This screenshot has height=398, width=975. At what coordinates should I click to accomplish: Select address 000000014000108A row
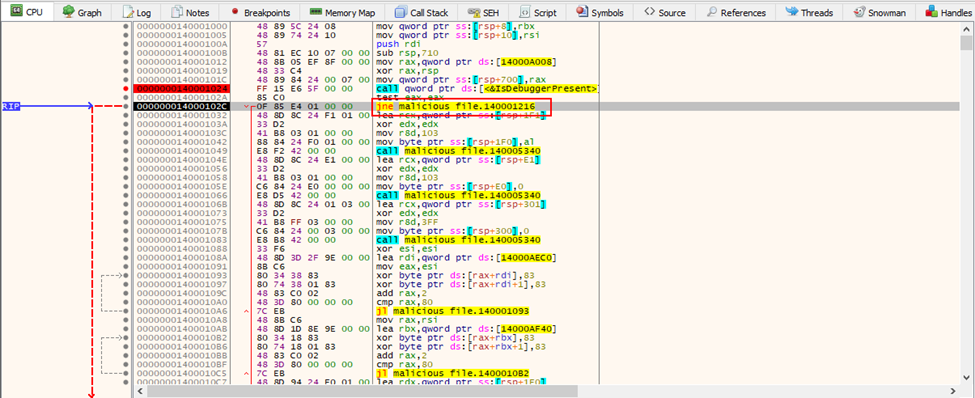click(182, 257)
